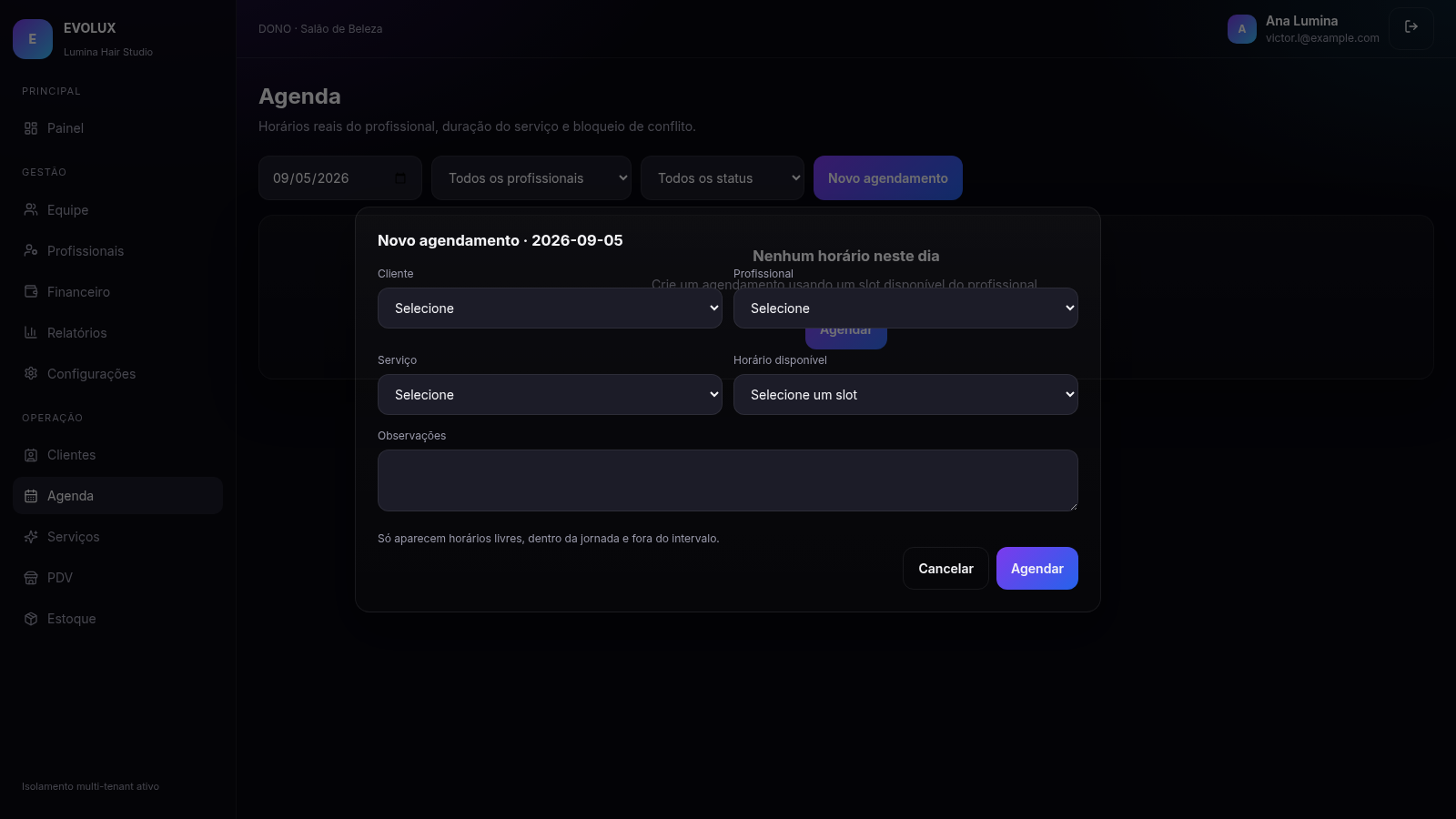Open the Relatórios chart icon

[x=31, y=332]
